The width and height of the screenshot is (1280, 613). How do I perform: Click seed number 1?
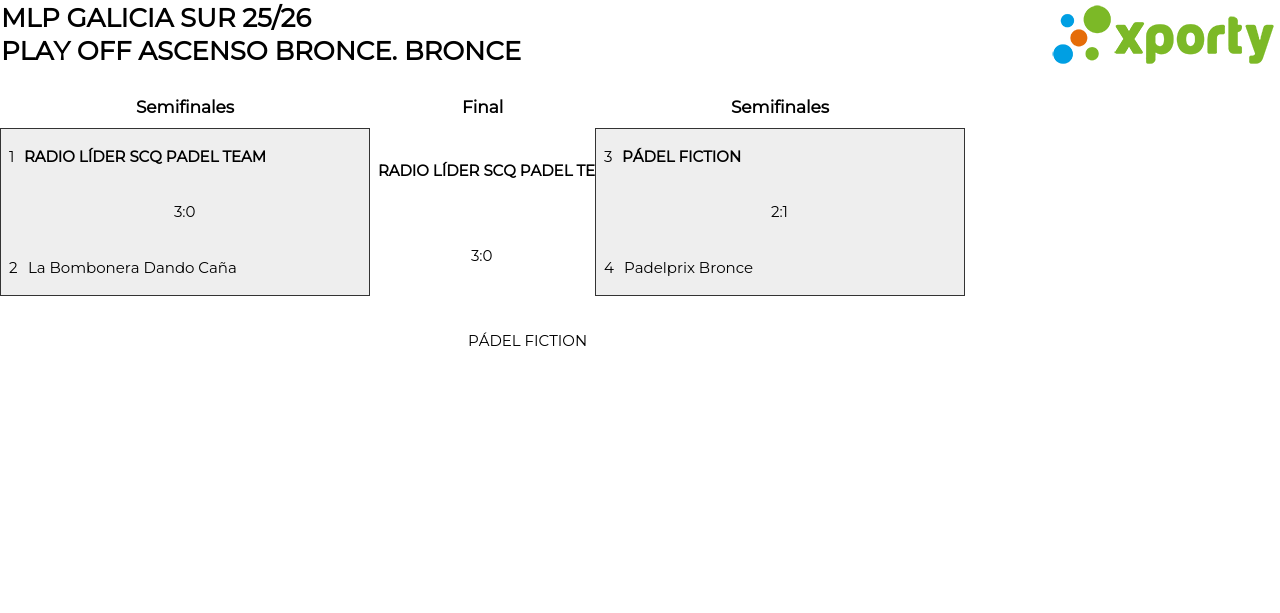(12, 157)
